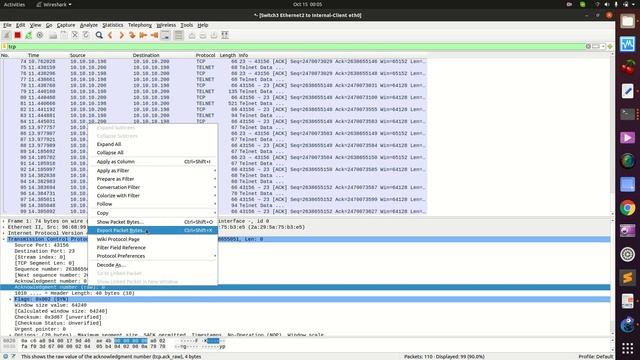Viewport: 640px width, 360px height.
Task: Open the Protocol Preferences submenu
Action: pyautogui.click(x=153, y=256)
